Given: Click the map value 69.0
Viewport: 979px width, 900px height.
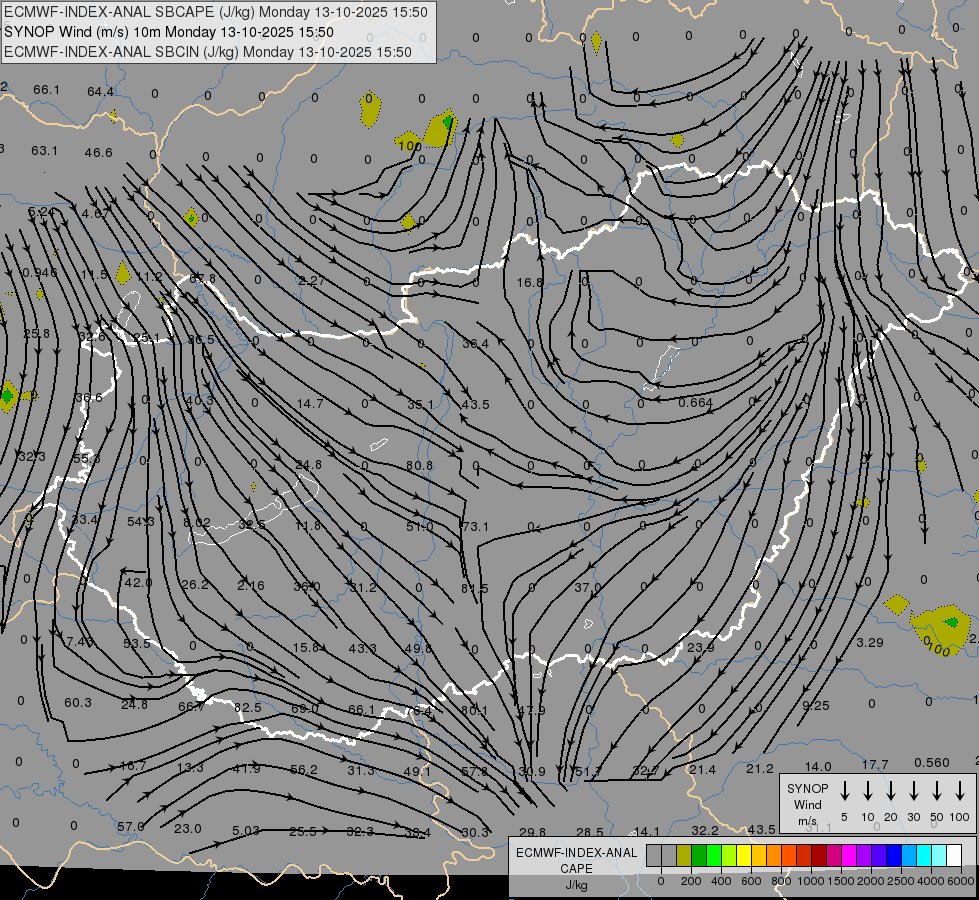Looking at the screenshot, I should pyautogui.click(x=305, y=709).
